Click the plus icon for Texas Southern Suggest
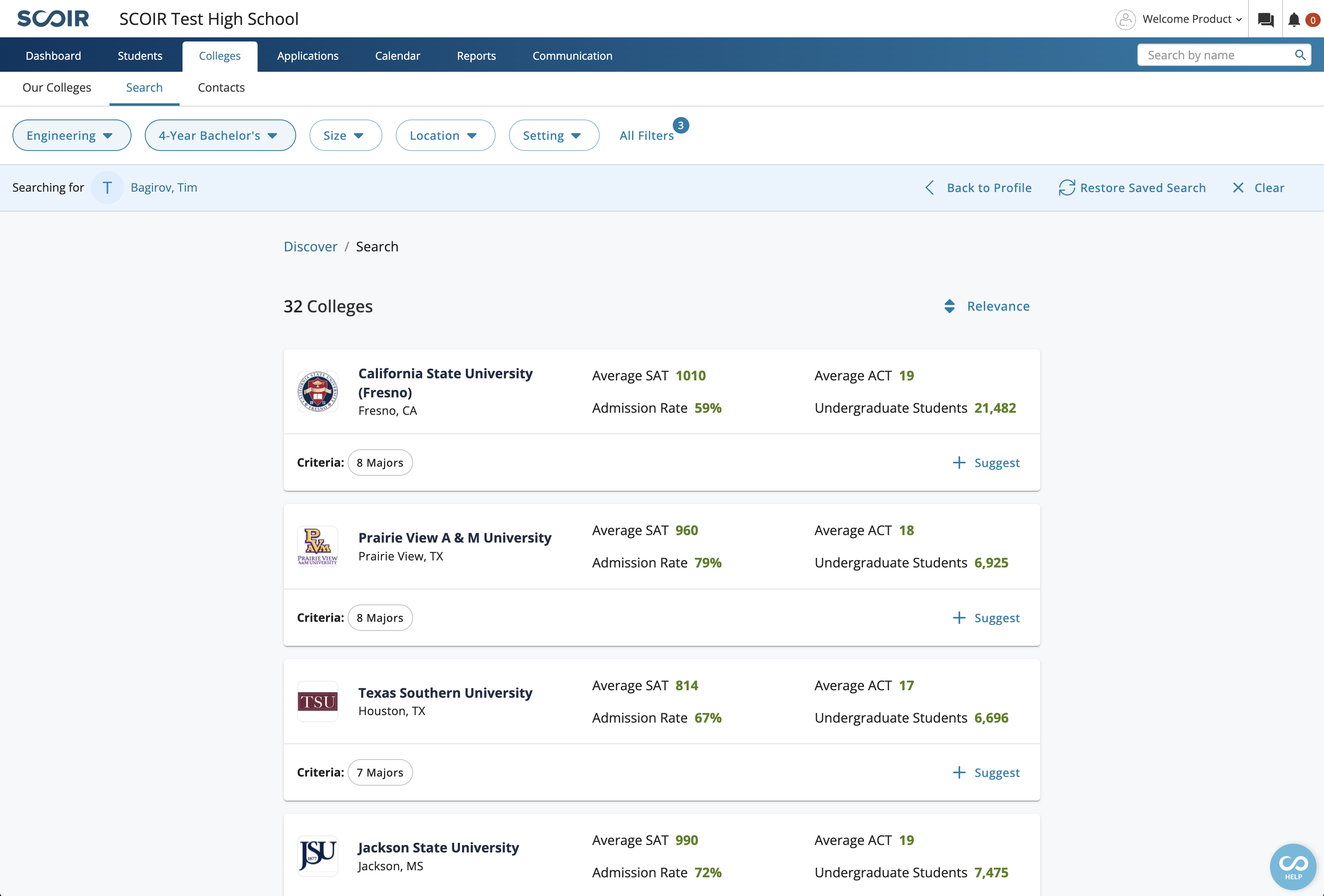 point(959,772)
